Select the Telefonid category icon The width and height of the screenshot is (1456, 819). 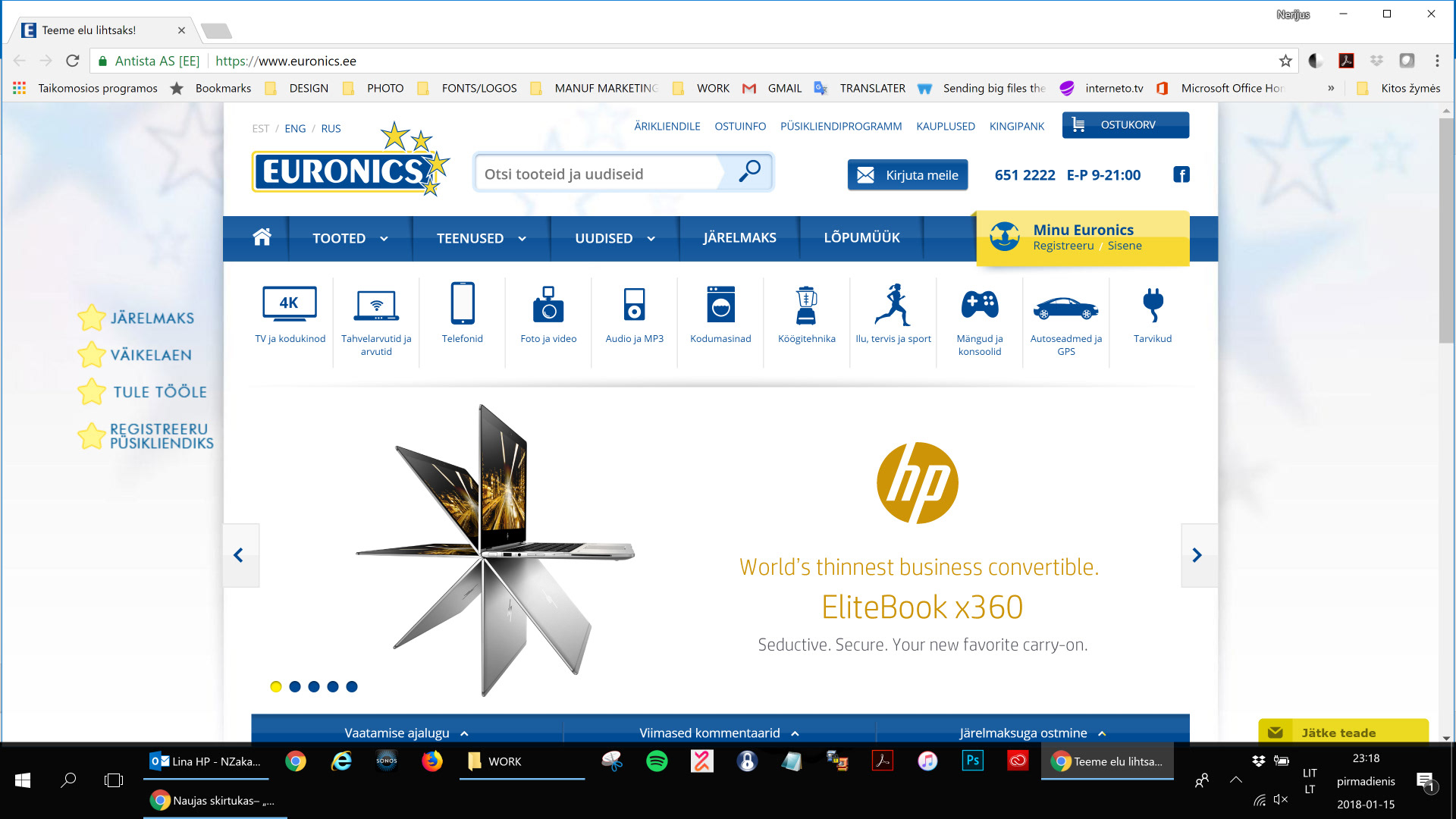point(463,303)
